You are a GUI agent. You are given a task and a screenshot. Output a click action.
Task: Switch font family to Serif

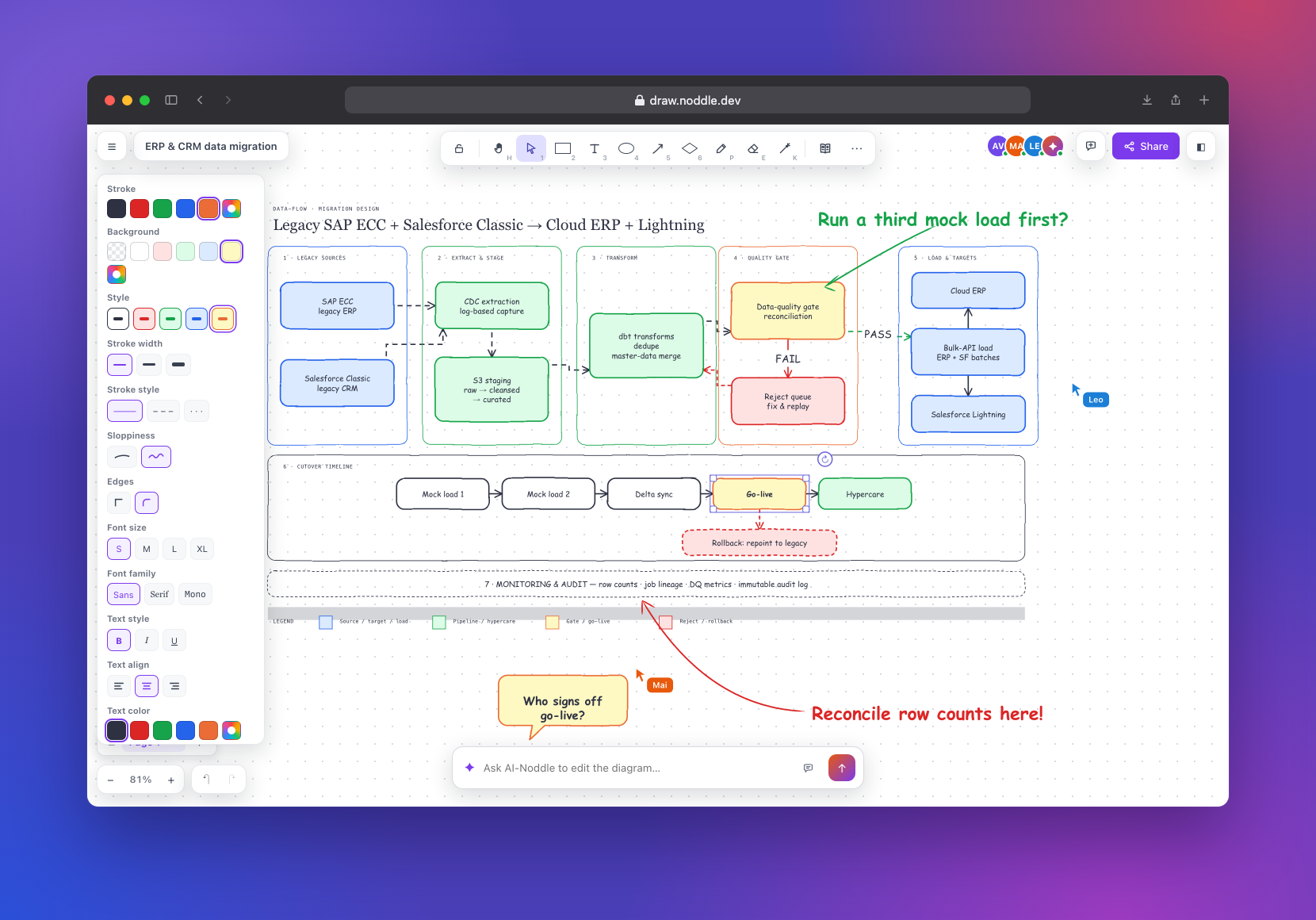[159, 594]
